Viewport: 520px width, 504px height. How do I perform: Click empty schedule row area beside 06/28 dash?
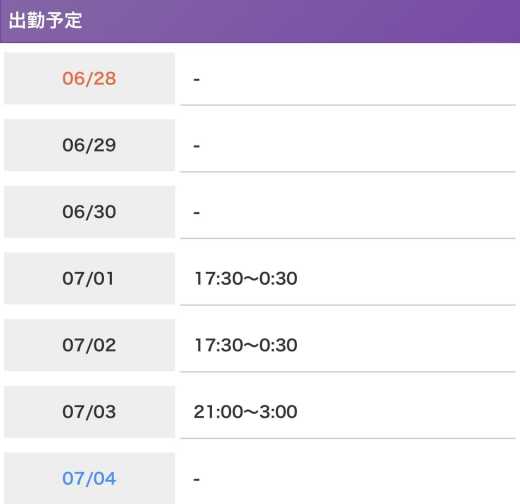click(x=358, y=79)
